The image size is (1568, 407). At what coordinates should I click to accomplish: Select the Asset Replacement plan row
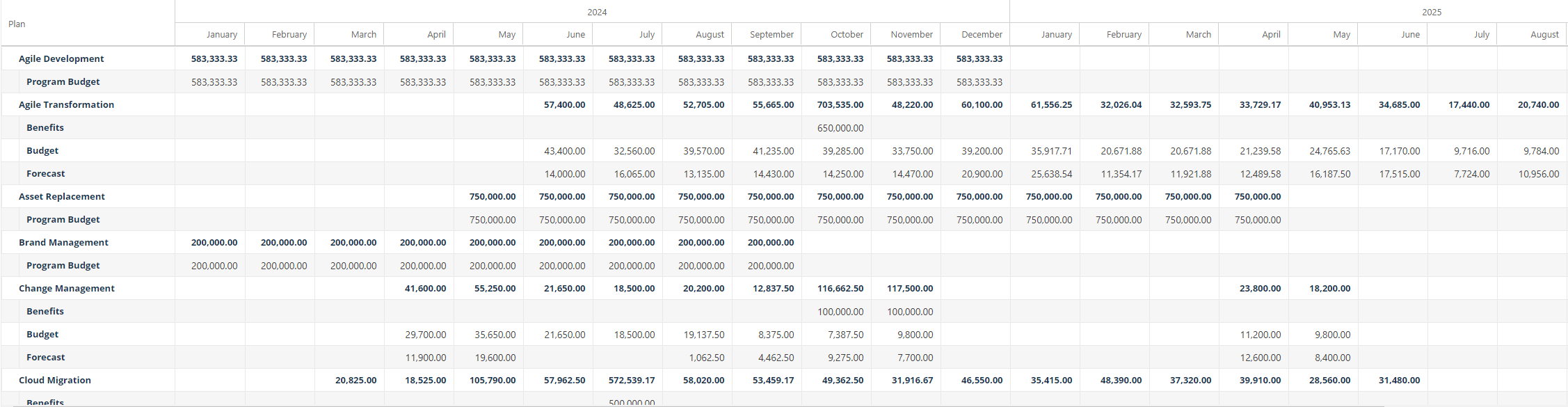point(61,196)
